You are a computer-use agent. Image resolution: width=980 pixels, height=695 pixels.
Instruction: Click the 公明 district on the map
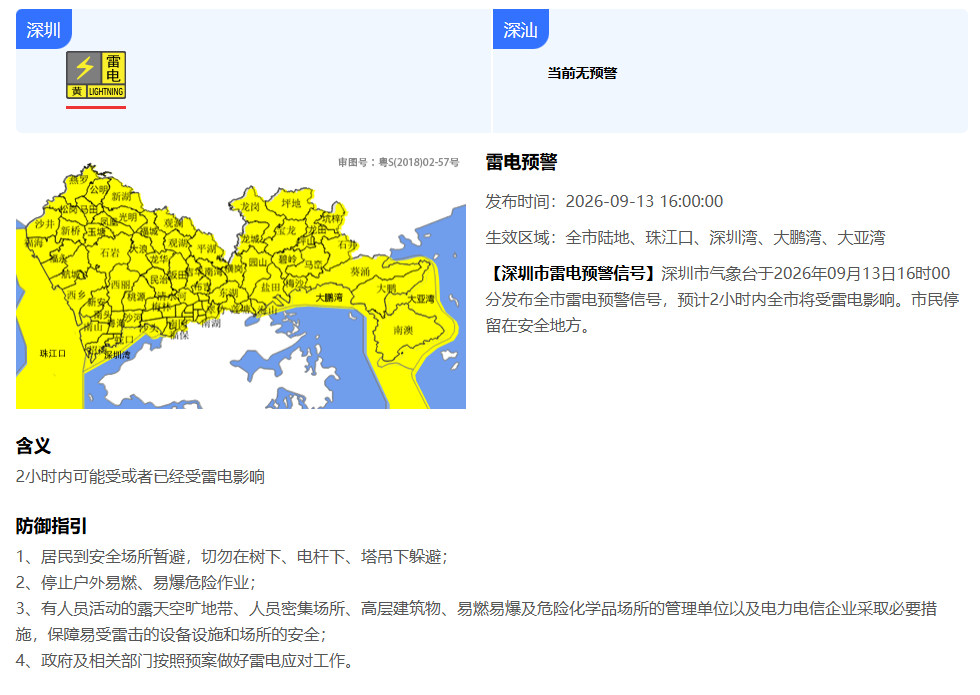click(x=98, y=189)
